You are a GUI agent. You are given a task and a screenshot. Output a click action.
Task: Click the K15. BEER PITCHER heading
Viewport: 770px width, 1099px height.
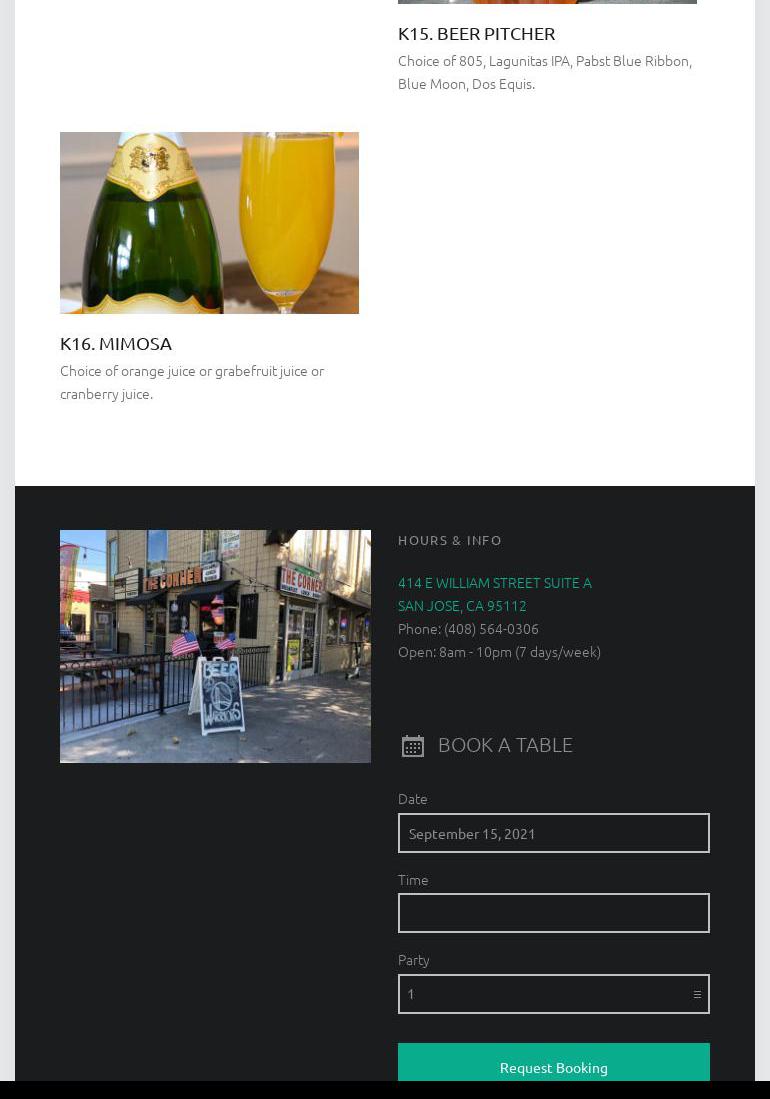476,34
